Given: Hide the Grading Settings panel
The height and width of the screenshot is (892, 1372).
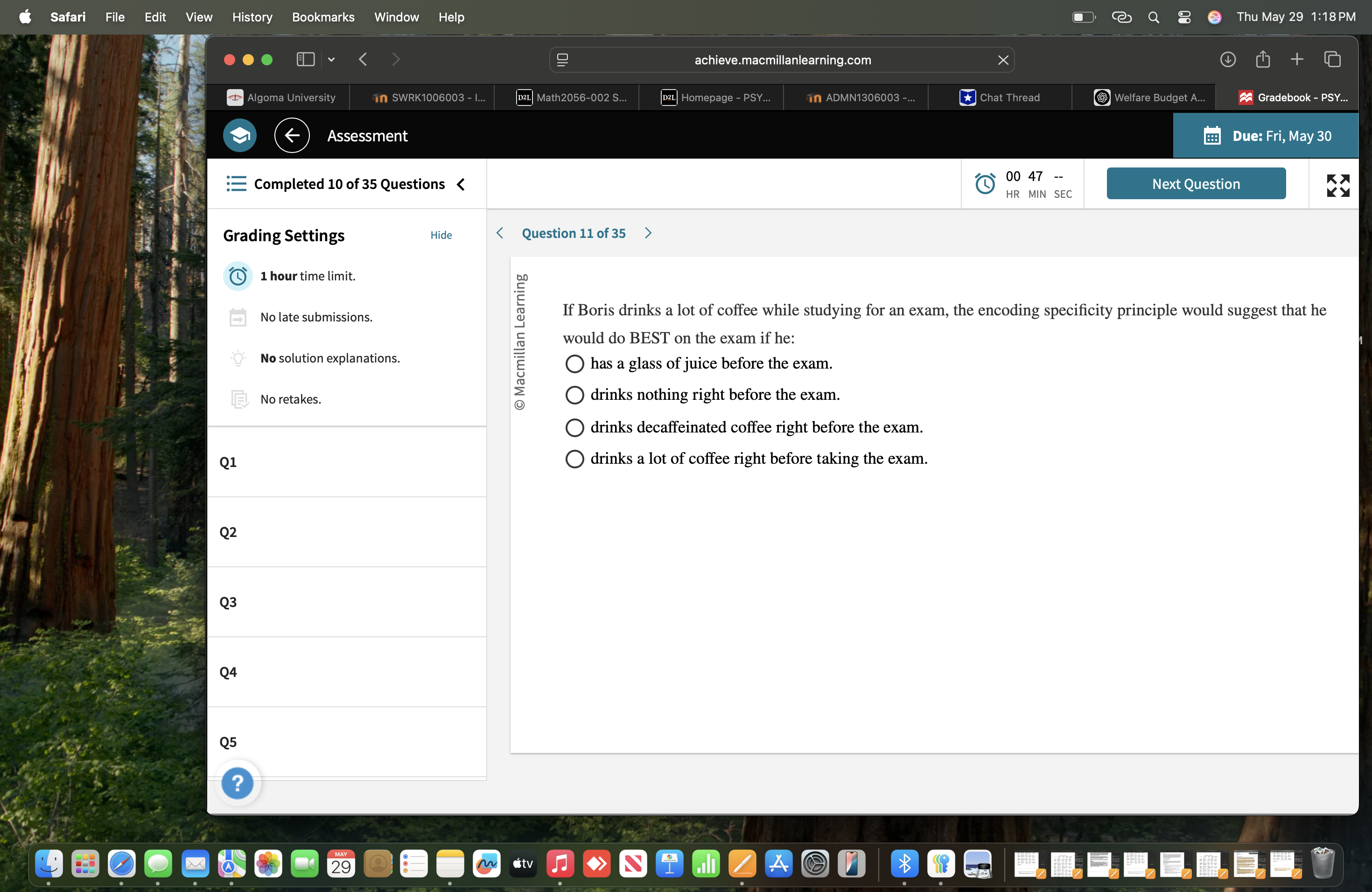Looking at the screenshot, I should [x=441, y=235].
